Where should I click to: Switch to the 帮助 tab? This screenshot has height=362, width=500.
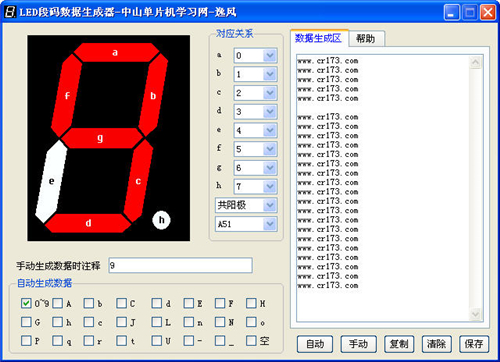click(366, 39)
